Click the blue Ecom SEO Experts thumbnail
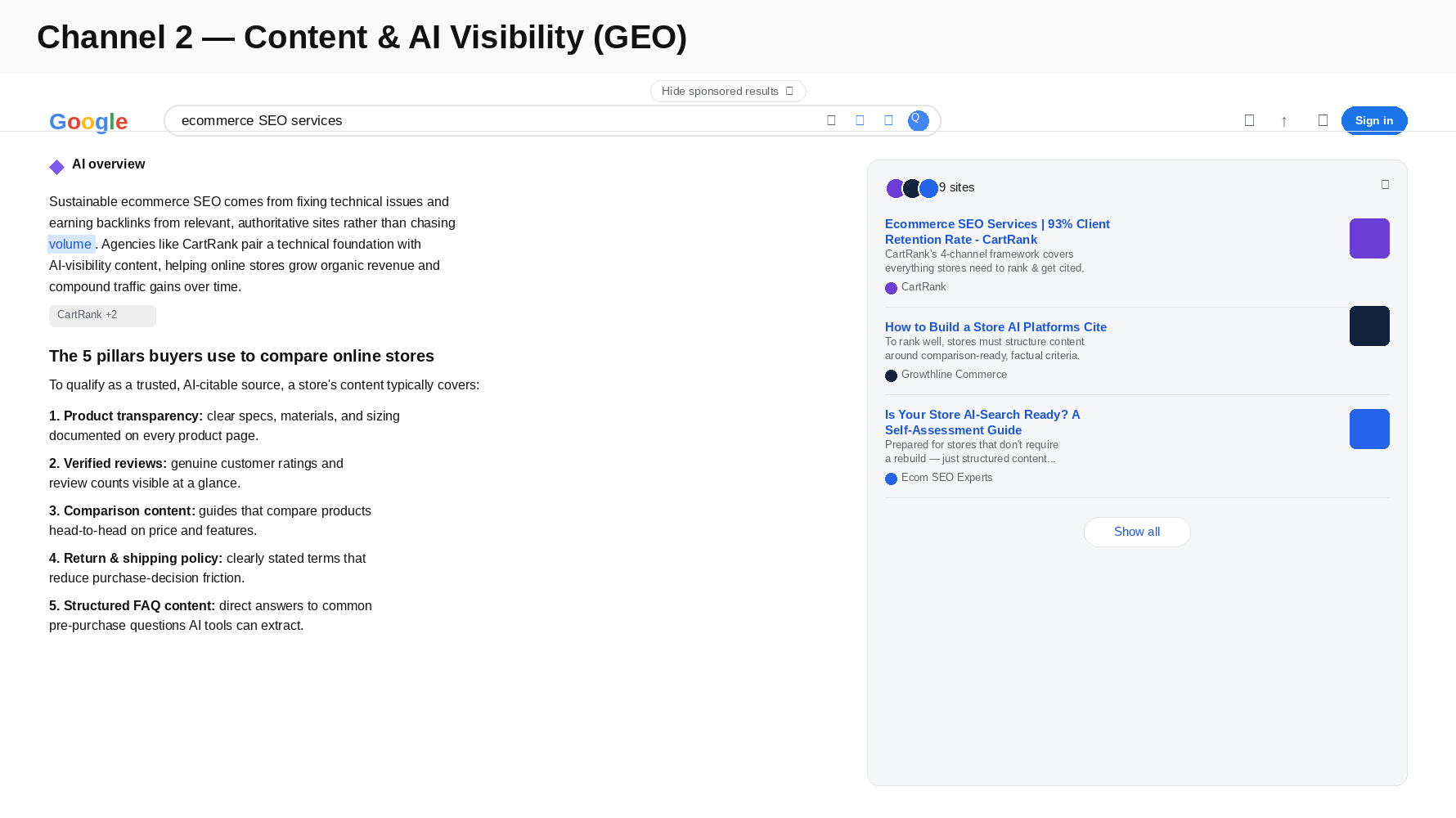1456x818 pixels. click(x=1369, y=429)
